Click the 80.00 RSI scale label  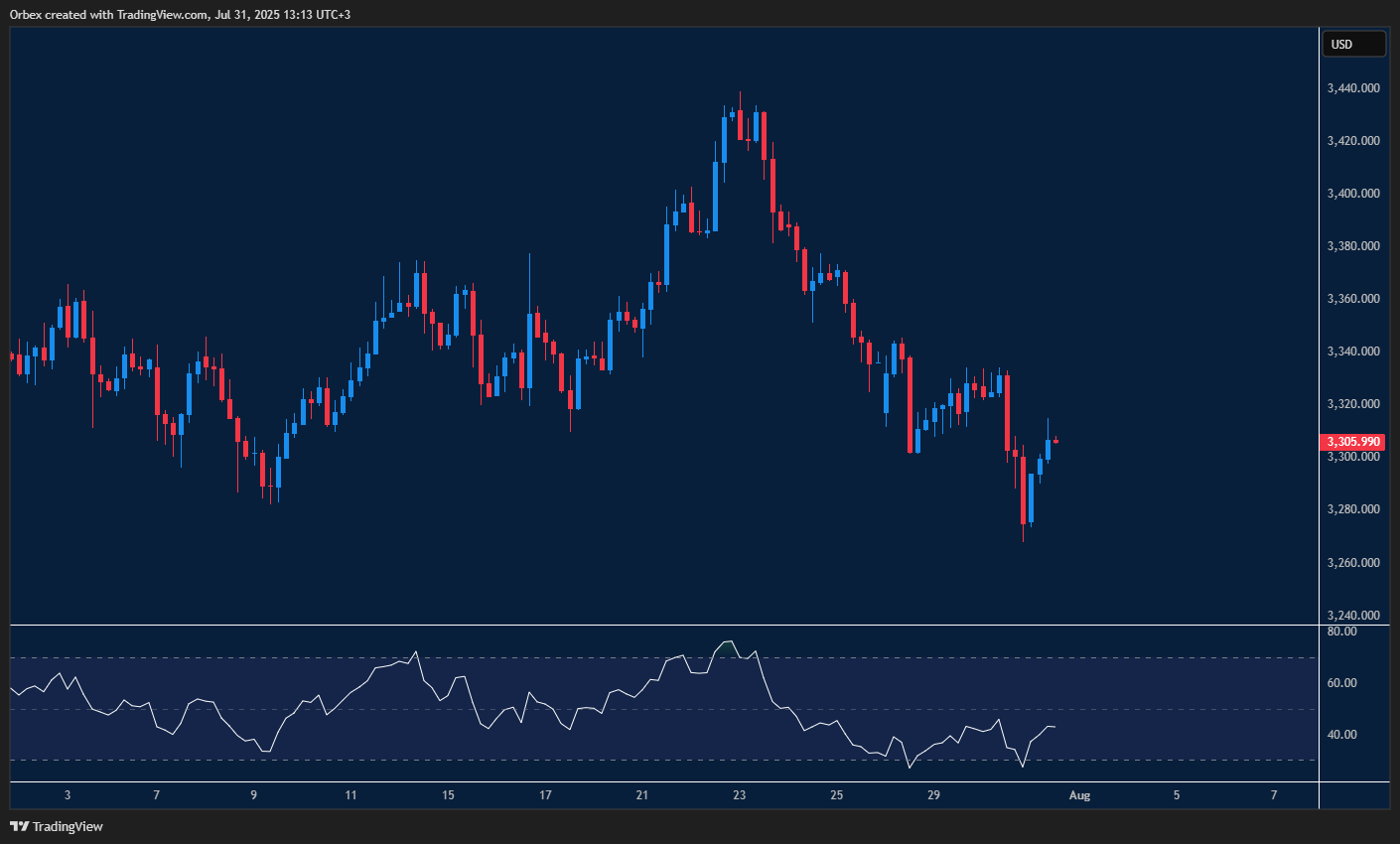click(x=1342, y=631)
